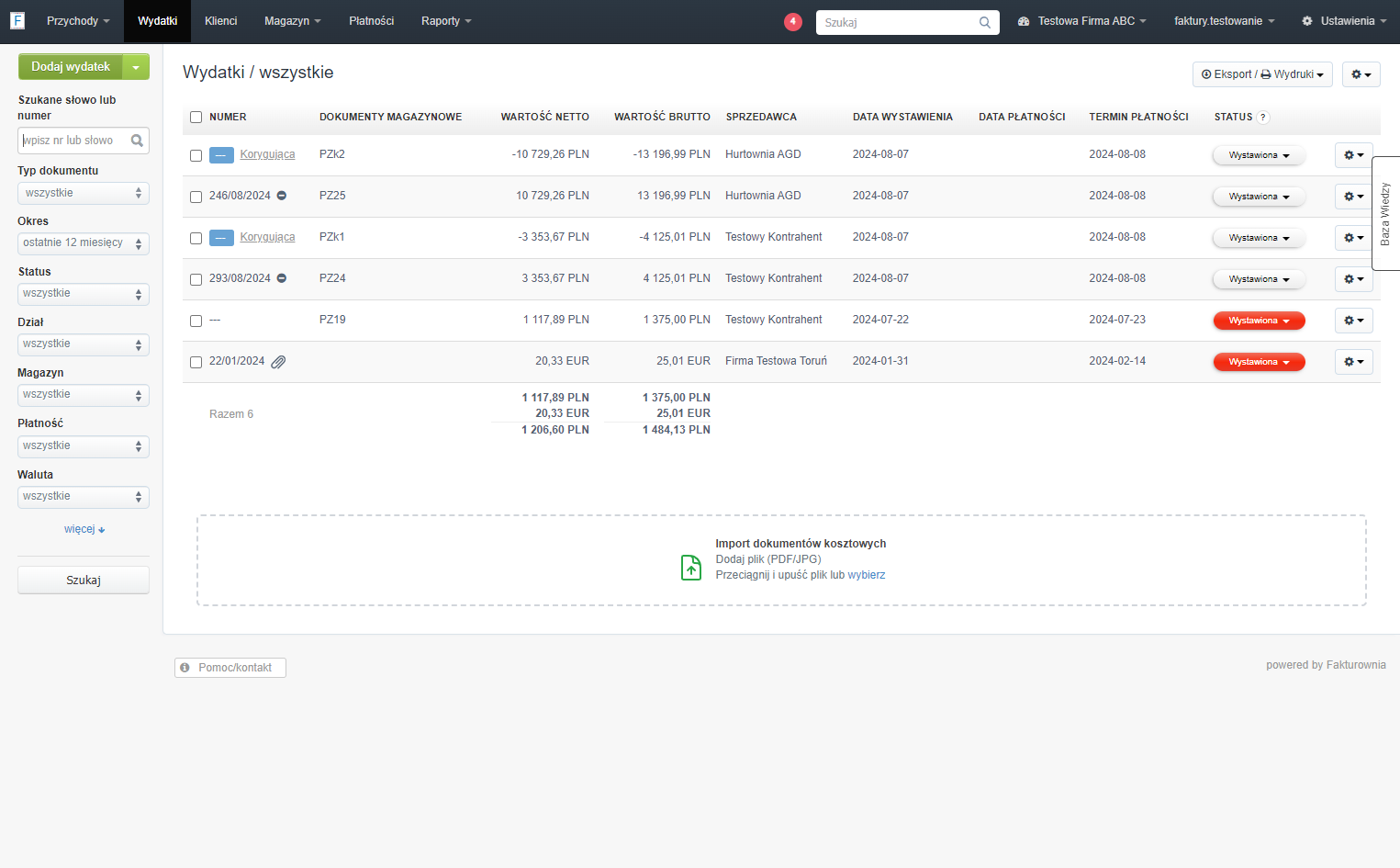Tick checkbox for Korygująca PZk2 row
The height and width of the screenshot is (868, 1400).
coord(196,155)
